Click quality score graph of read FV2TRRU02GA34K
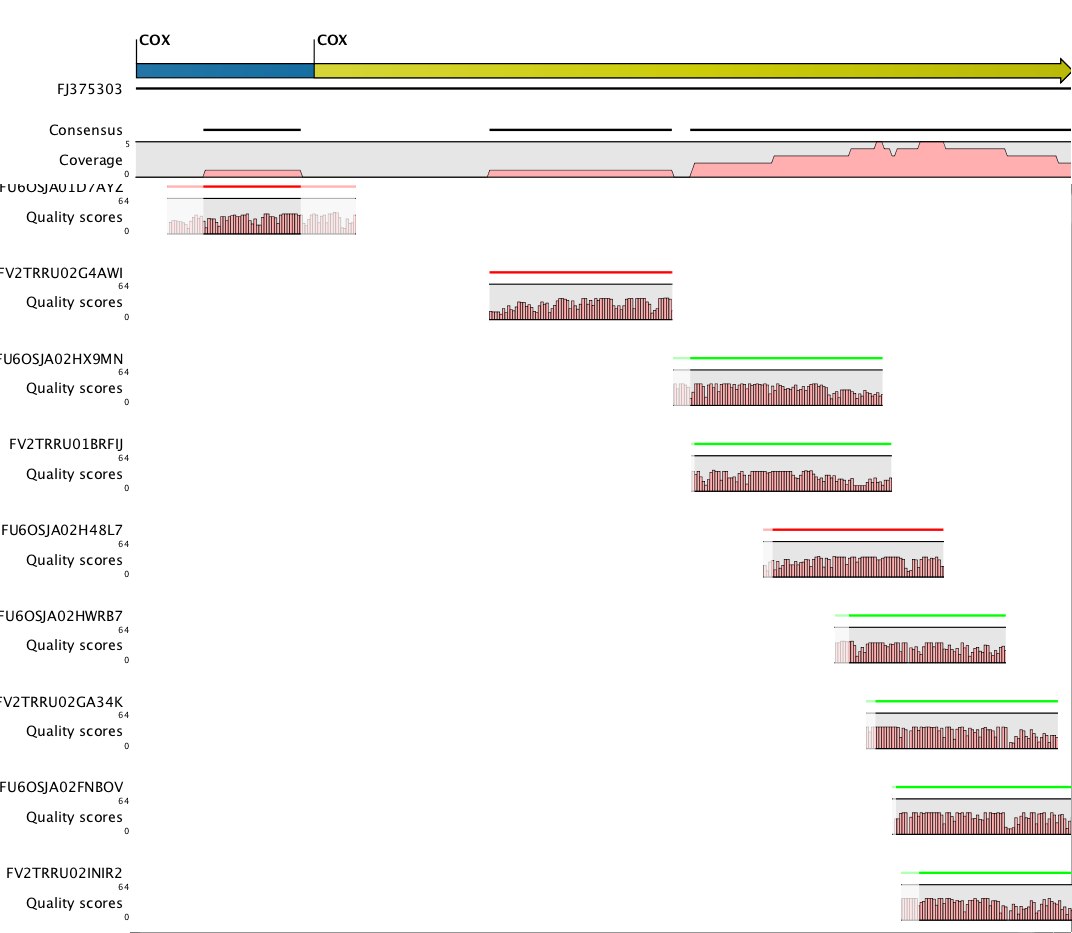The width and height of the screenshot is (1072, 933). point(961,734)
